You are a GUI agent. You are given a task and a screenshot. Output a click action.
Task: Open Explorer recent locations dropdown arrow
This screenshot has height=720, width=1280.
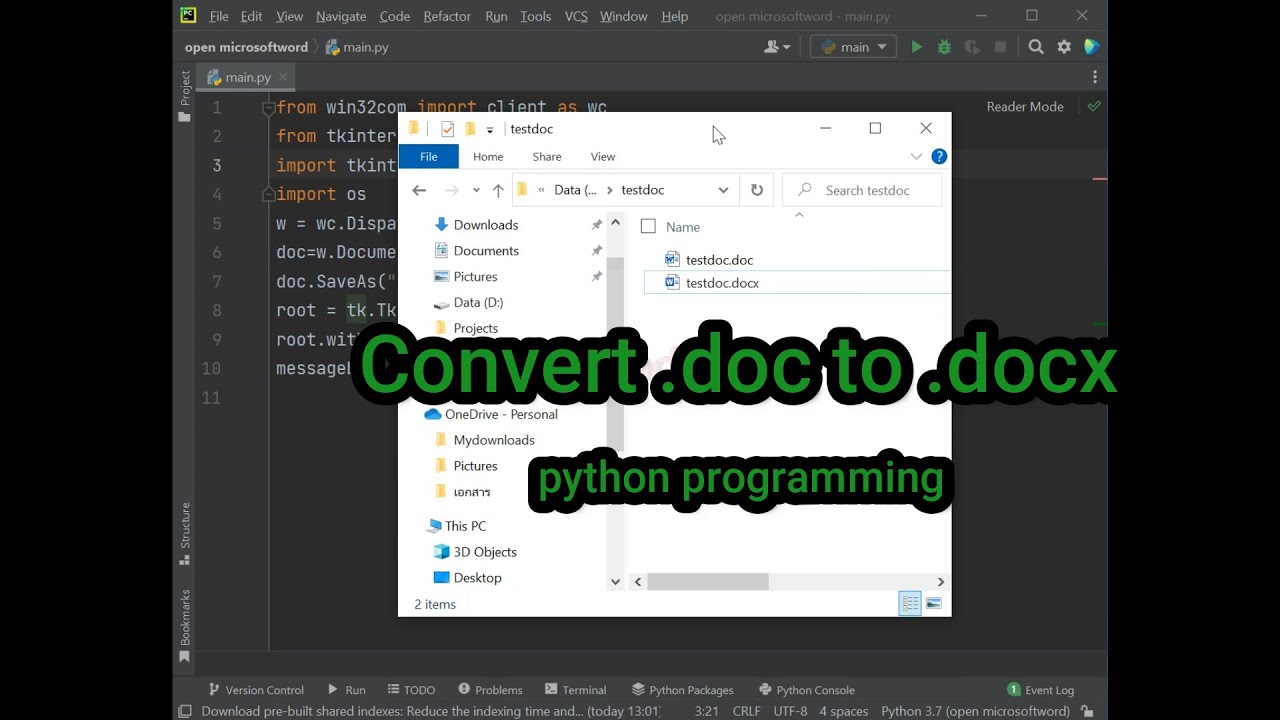coord(476,190)
